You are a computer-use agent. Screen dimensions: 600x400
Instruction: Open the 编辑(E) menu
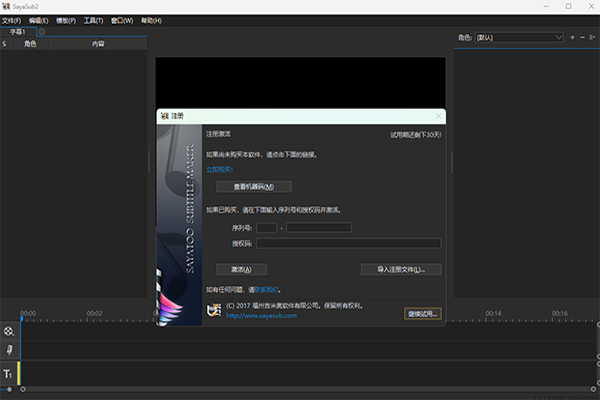tap(39, 21)
